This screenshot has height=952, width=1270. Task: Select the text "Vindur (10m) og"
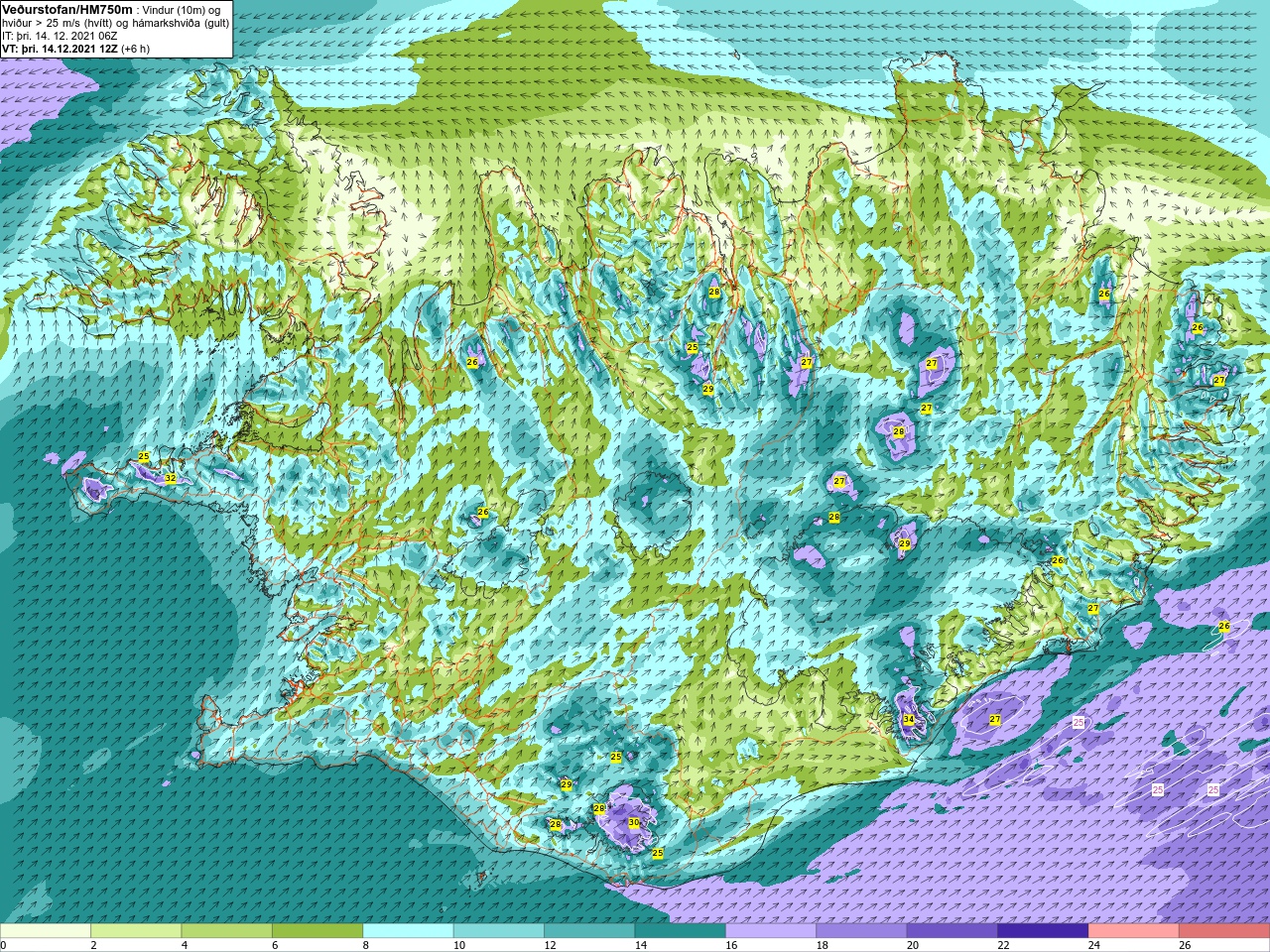(183, 10)
